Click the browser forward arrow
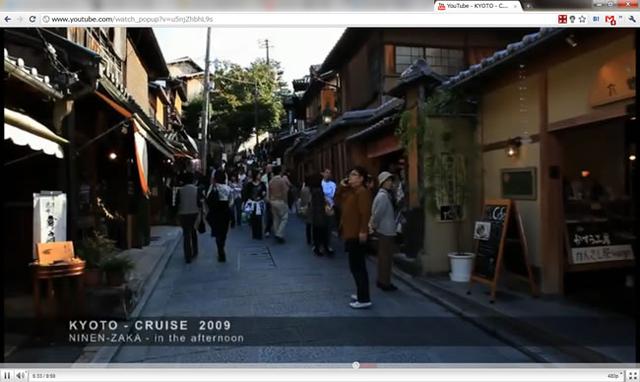This screenshot has width=640, height=382. 20,19
